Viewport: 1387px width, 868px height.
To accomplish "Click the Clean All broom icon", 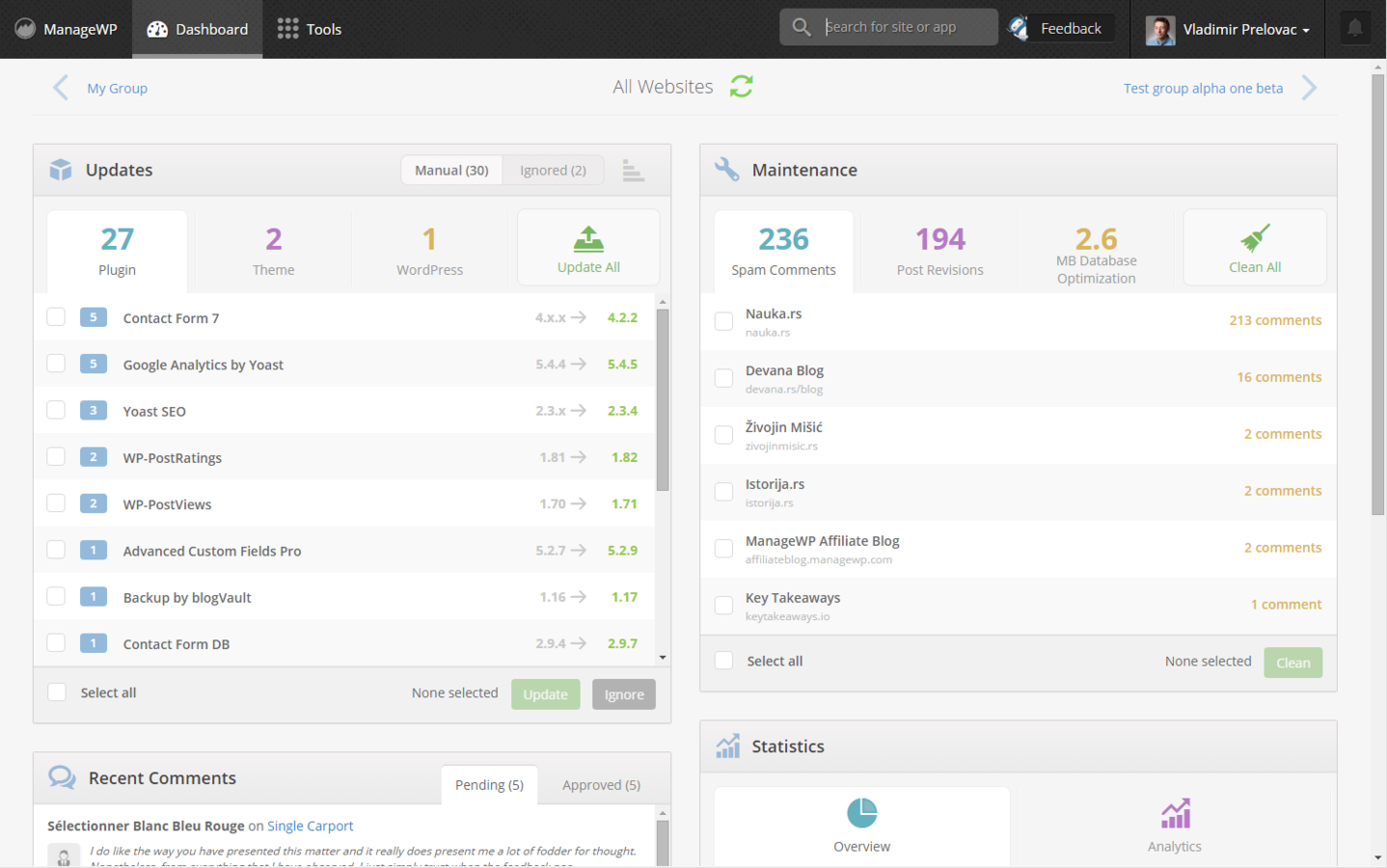I will coord(1255,237).
